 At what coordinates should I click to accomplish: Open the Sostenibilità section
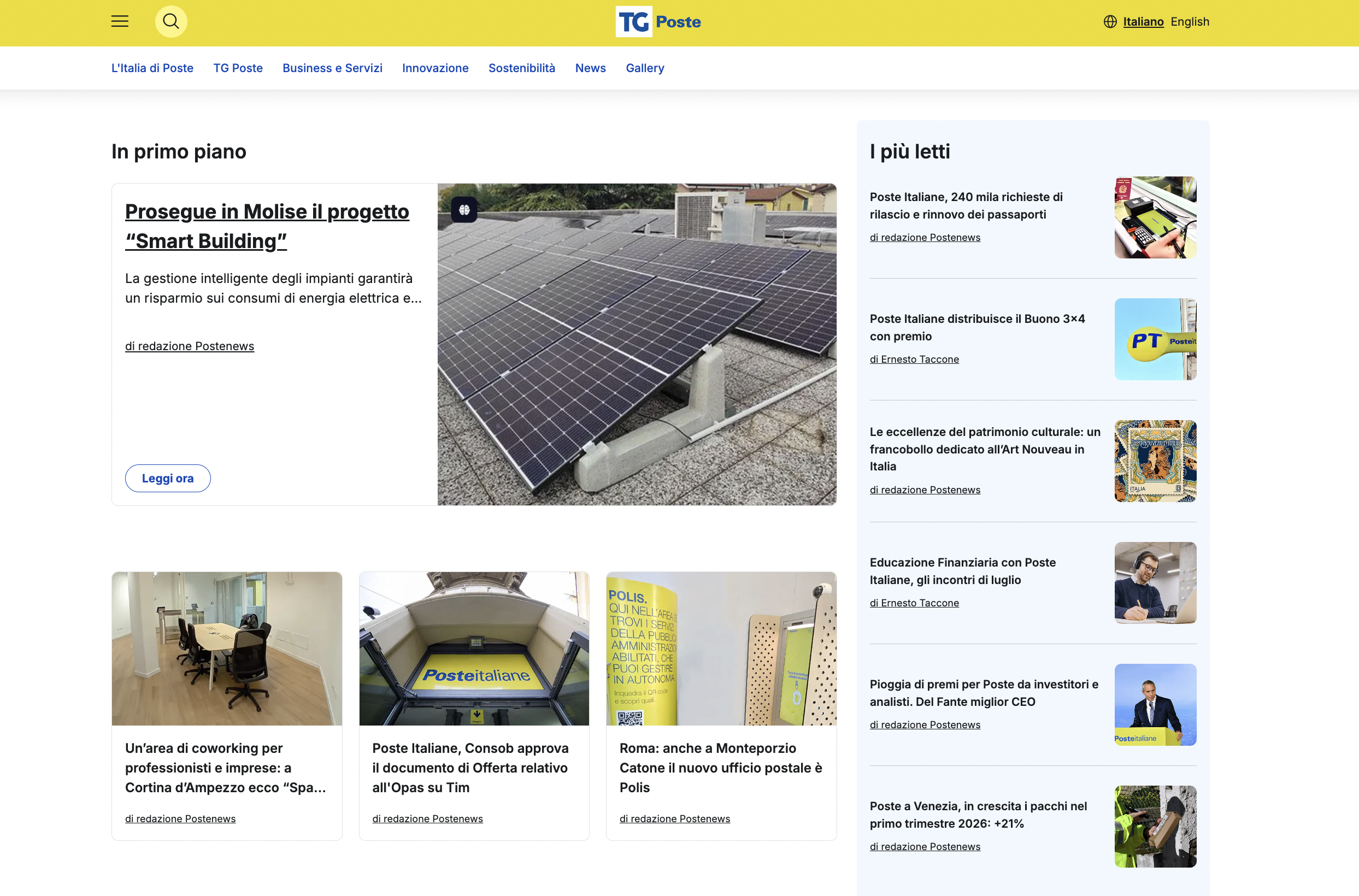point(522,68)
